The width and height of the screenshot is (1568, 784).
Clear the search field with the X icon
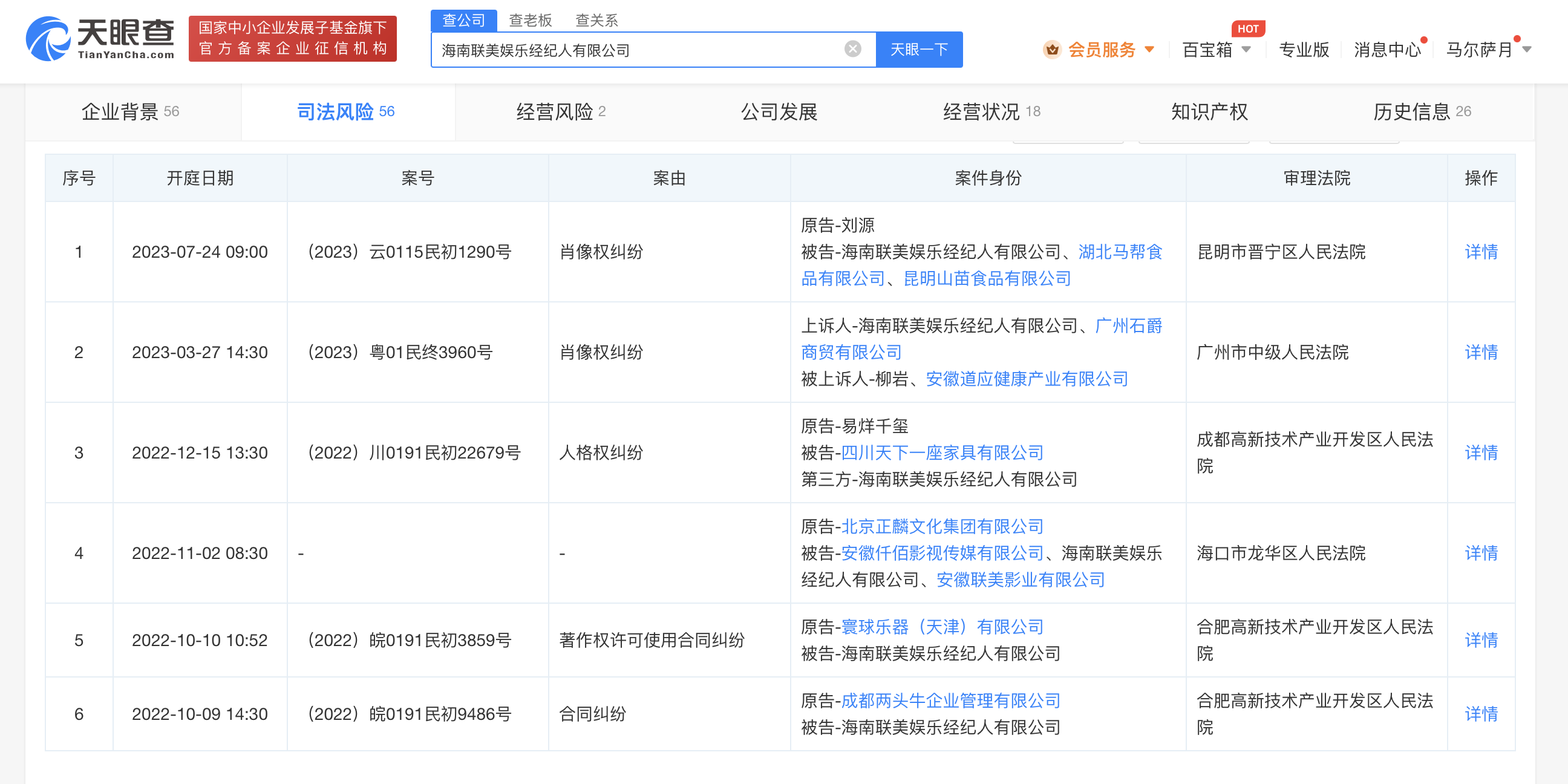(853, 50)
